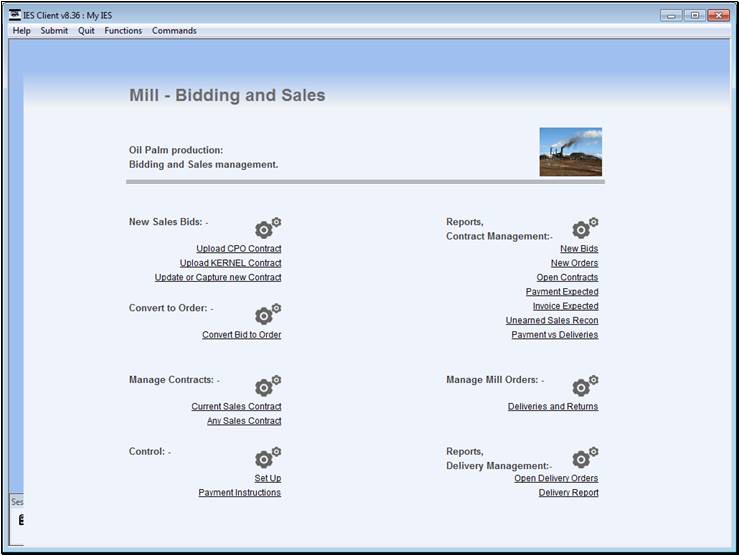Click the 'Manage Mill Orders: -' label
The height and width of the screenshot is (555, 739).
click(x=495, y=380)
